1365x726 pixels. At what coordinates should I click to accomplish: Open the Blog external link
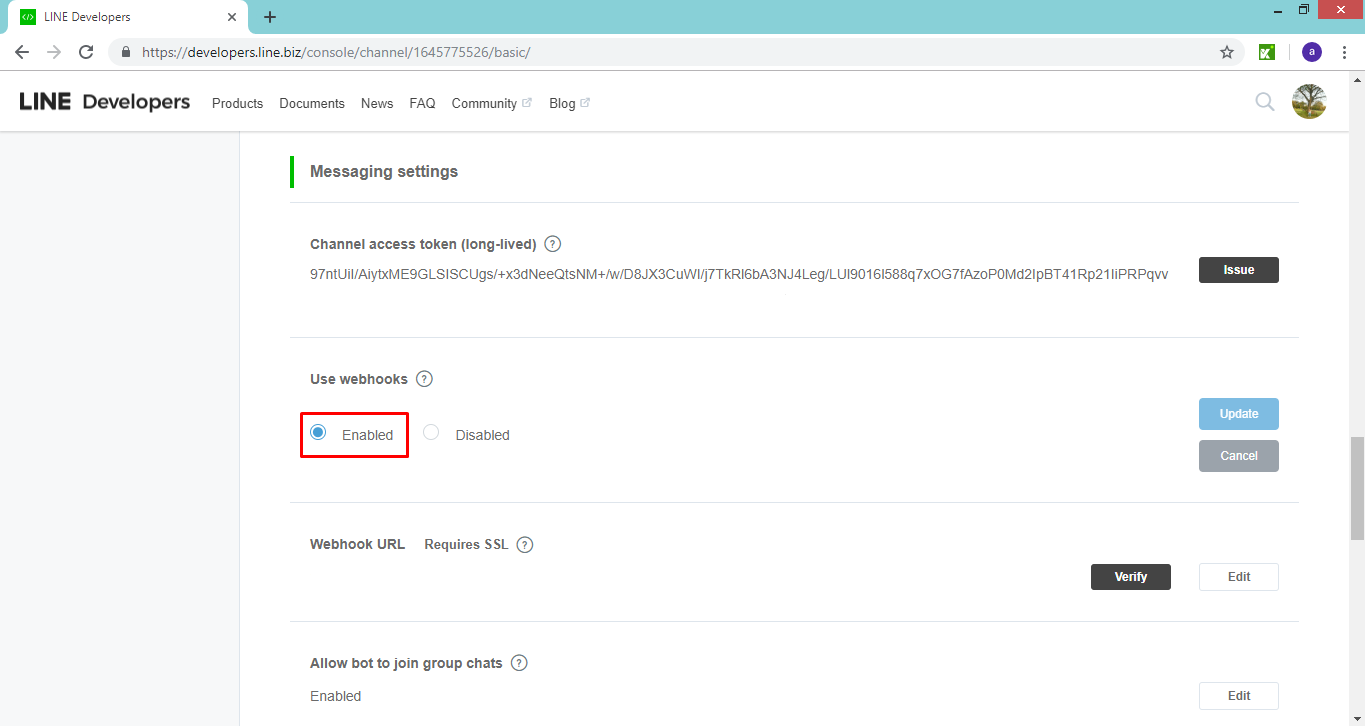click(x=569, y=103)
